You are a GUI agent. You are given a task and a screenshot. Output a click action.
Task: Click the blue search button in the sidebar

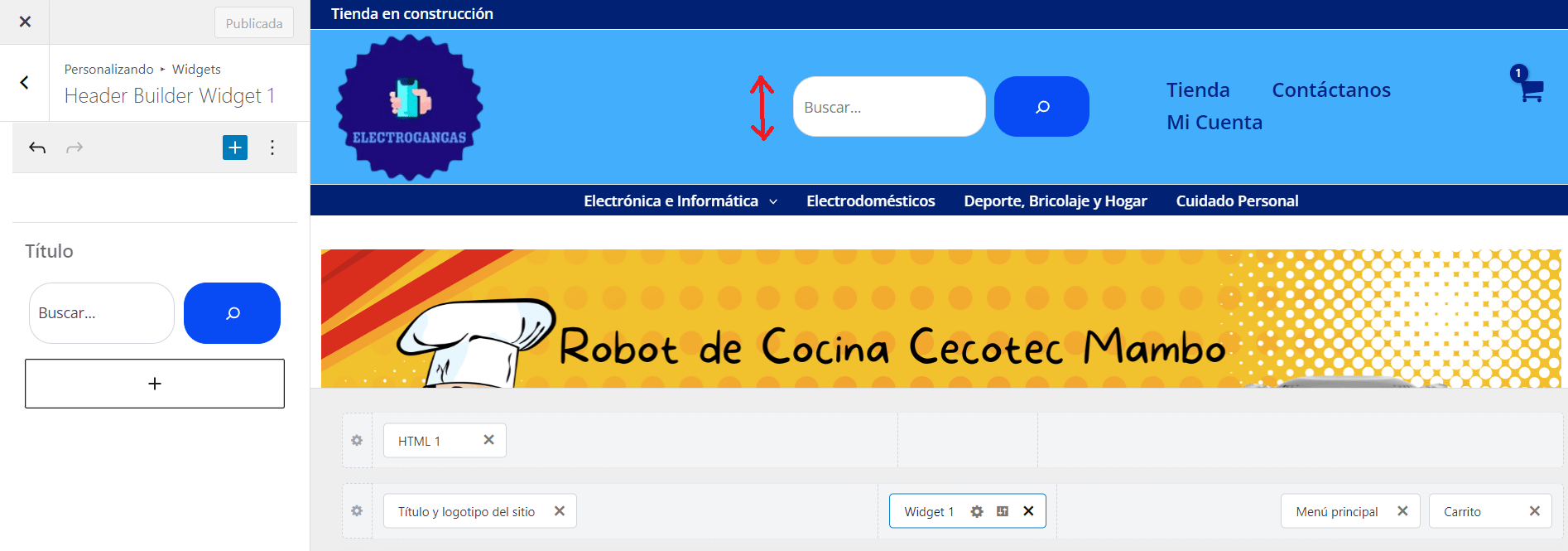pos(232,313)
